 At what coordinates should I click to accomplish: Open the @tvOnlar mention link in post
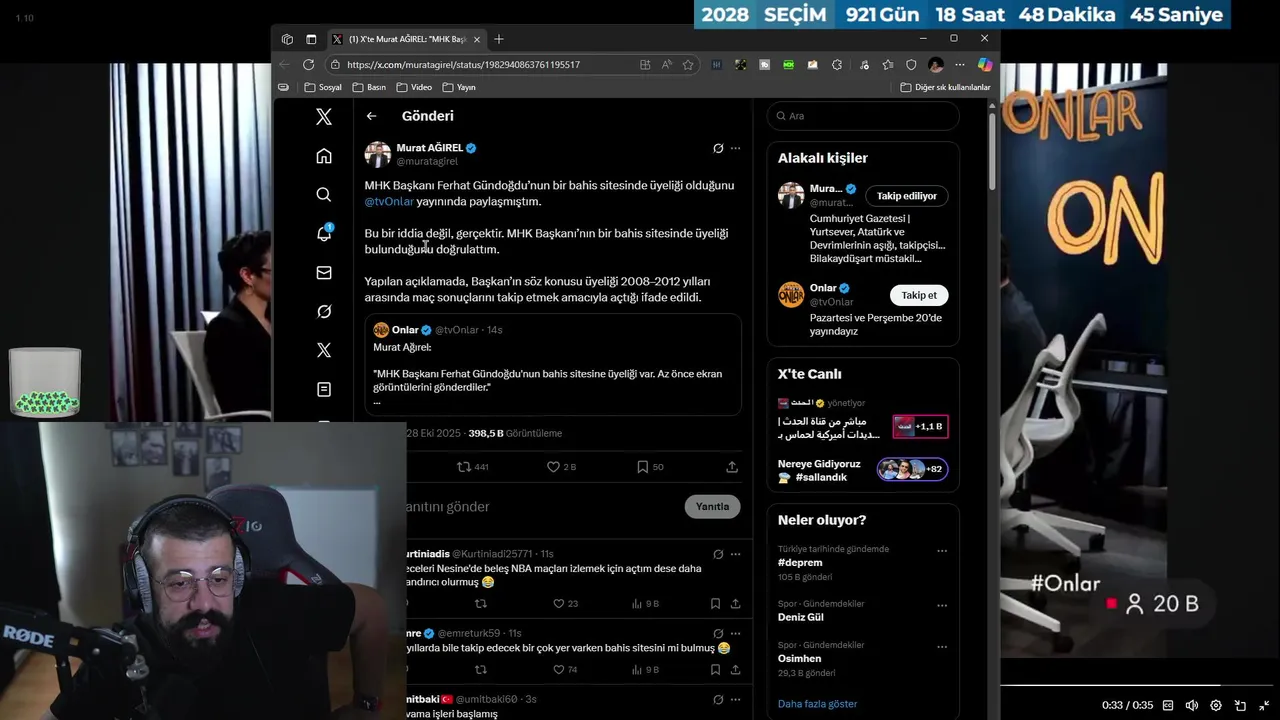pos(389,201)
